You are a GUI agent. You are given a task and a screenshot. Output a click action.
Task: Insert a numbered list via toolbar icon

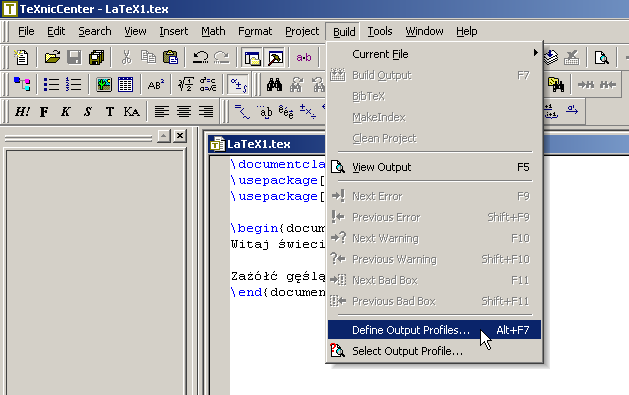(73, 84)
